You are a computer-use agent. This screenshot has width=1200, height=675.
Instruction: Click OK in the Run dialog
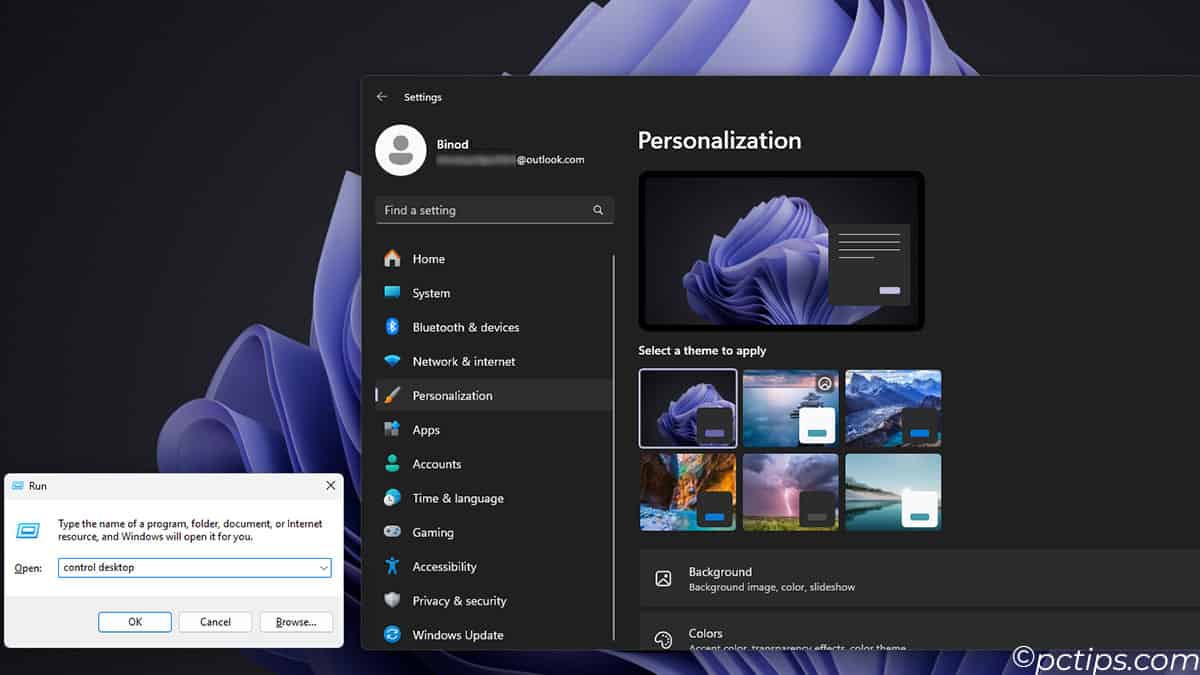(134, 621)
